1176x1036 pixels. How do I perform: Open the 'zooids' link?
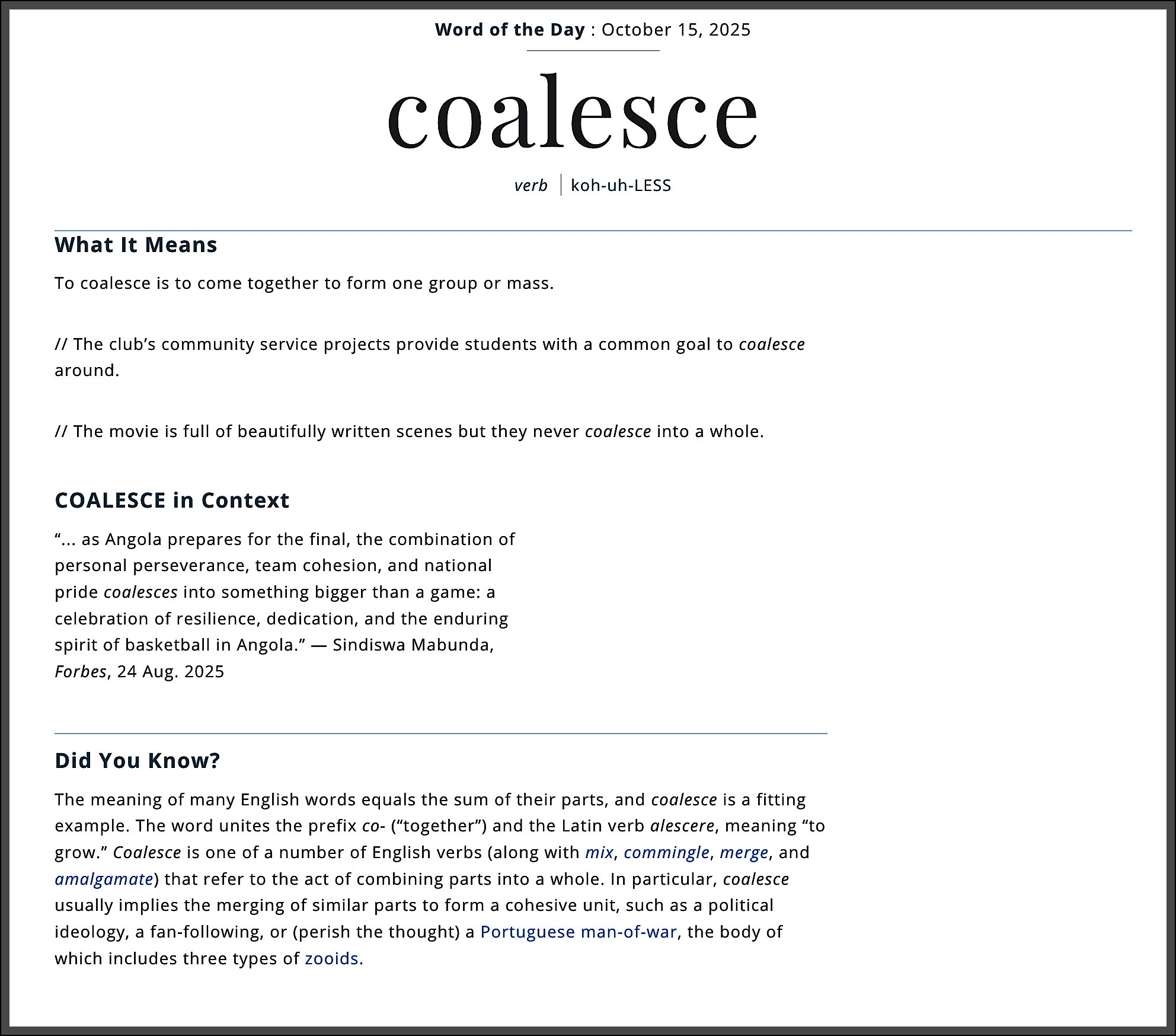pos(331,958)
